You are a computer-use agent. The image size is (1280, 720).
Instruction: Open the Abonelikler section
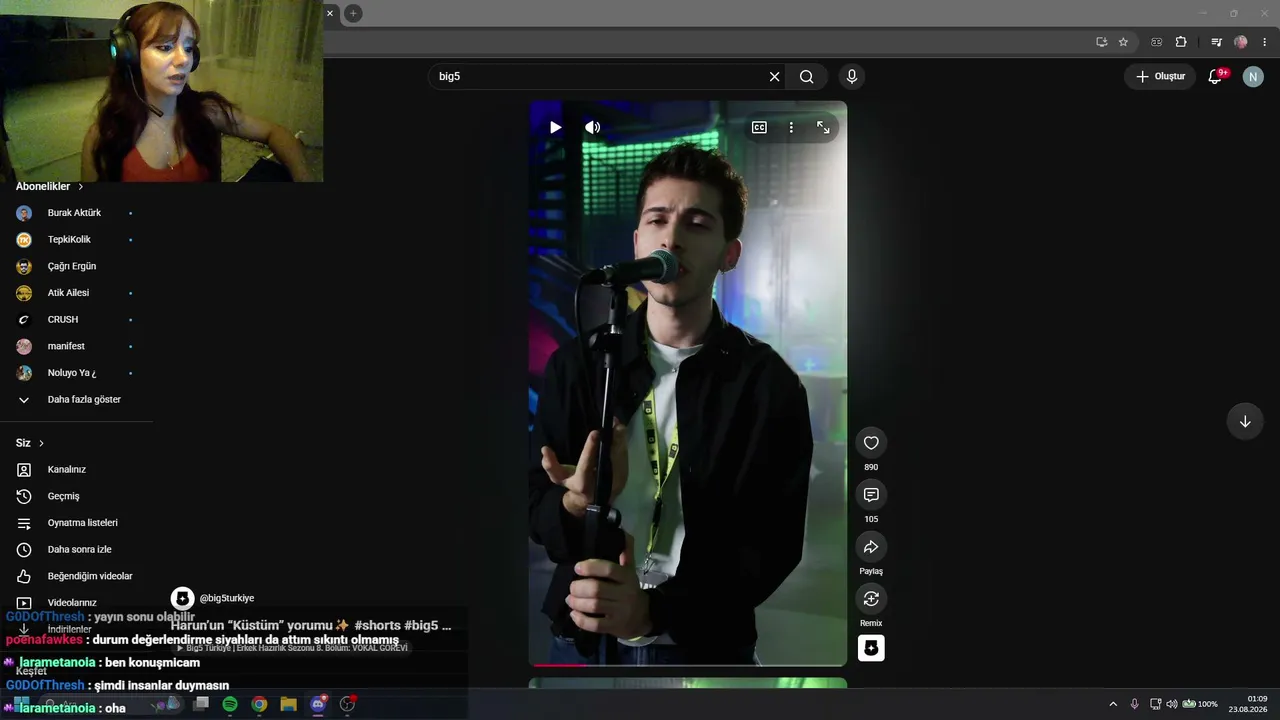coord(50,187)
